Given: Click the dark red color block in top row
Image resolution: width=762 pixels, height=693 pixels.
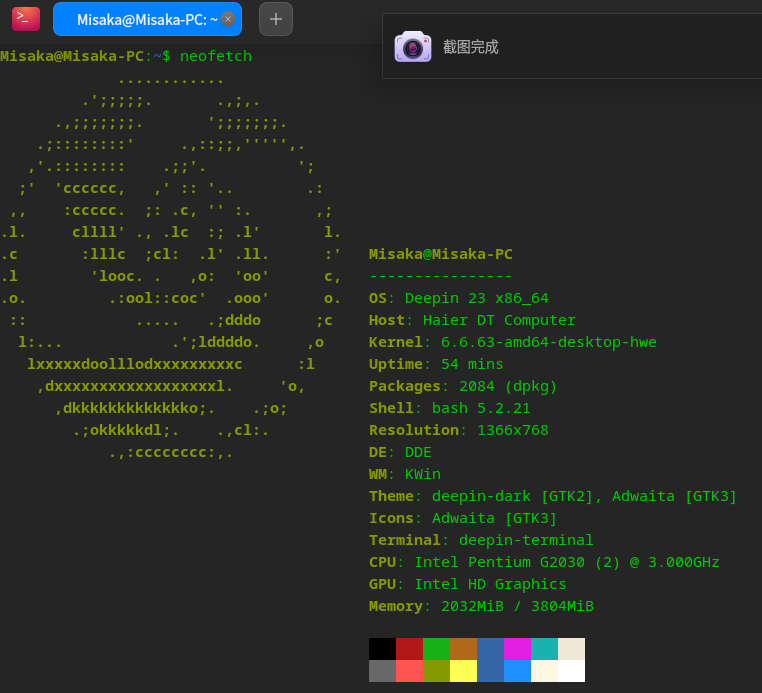Looking at the screenshot, I should (x=410, y=649).
